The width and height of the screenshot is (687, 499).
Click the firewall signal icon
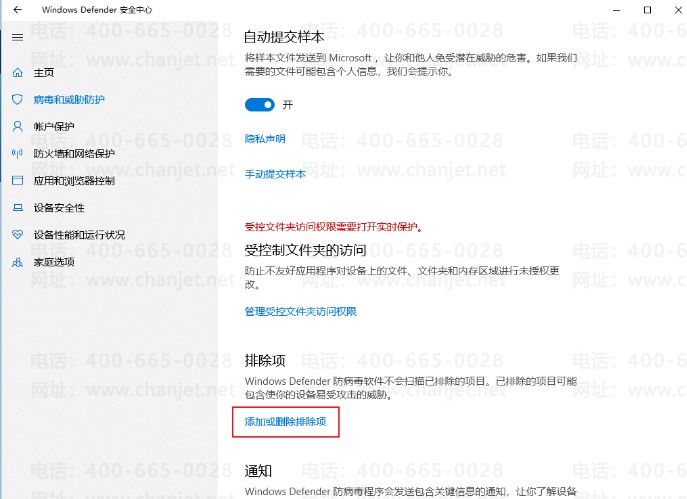pos(18,153)
